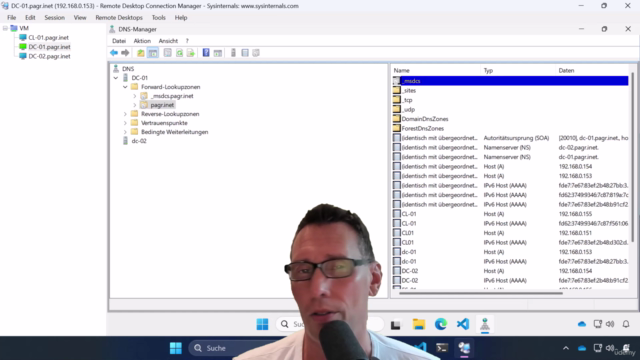Click the record list vertical scrollbar

click(x=633, y=157)
